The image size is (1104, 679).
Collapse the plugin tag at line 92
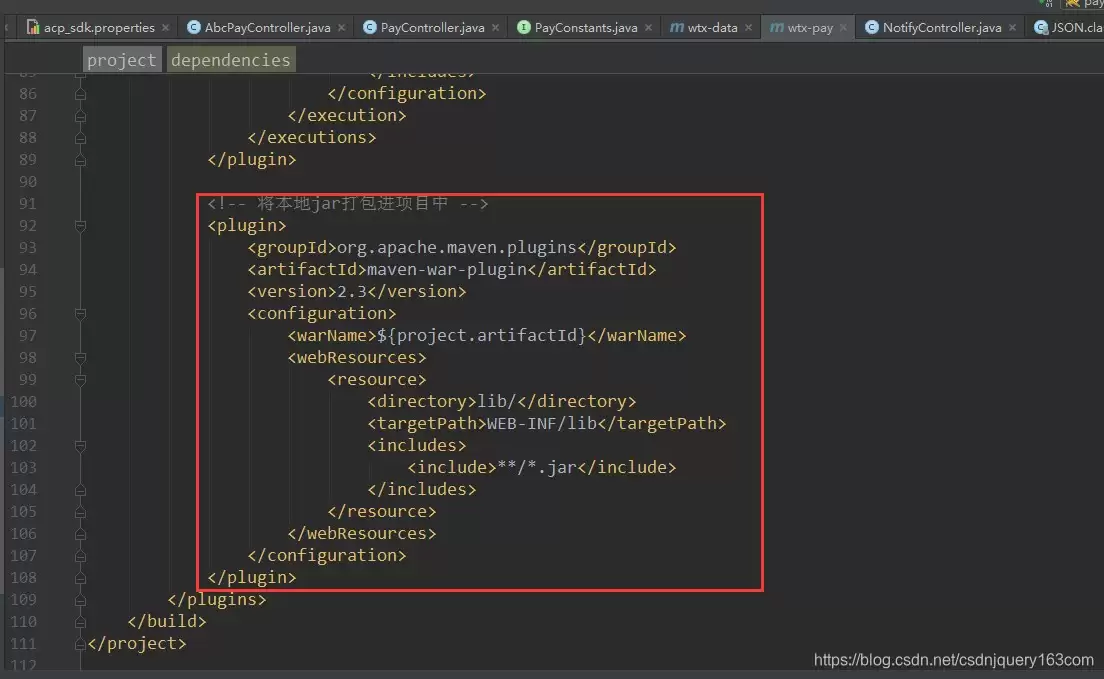(x=80, y=226)
